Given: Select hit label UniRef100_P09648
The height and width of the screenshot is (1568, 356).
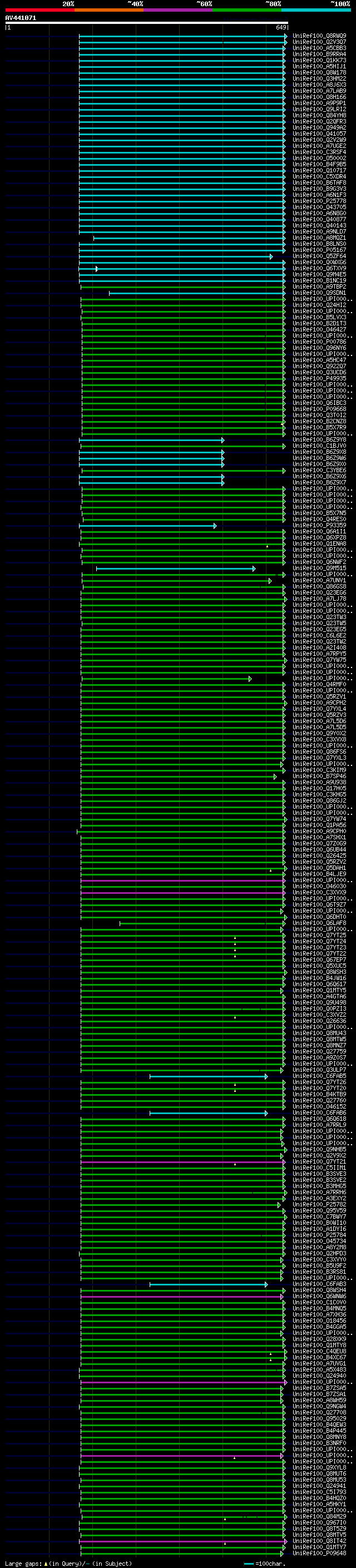Looking at the screenshot, I should click(319, 1554).
